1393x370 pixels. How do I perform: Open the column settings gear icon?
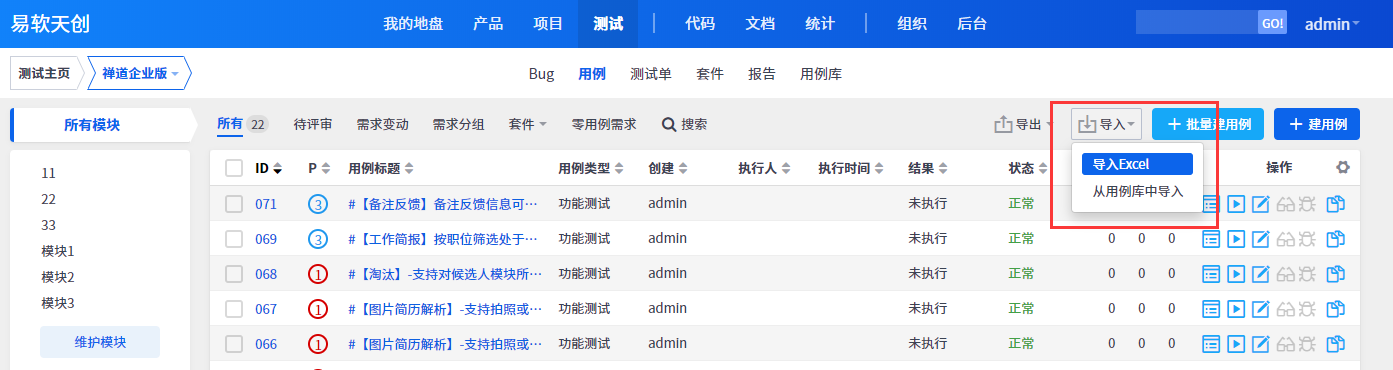point(1343,168)
